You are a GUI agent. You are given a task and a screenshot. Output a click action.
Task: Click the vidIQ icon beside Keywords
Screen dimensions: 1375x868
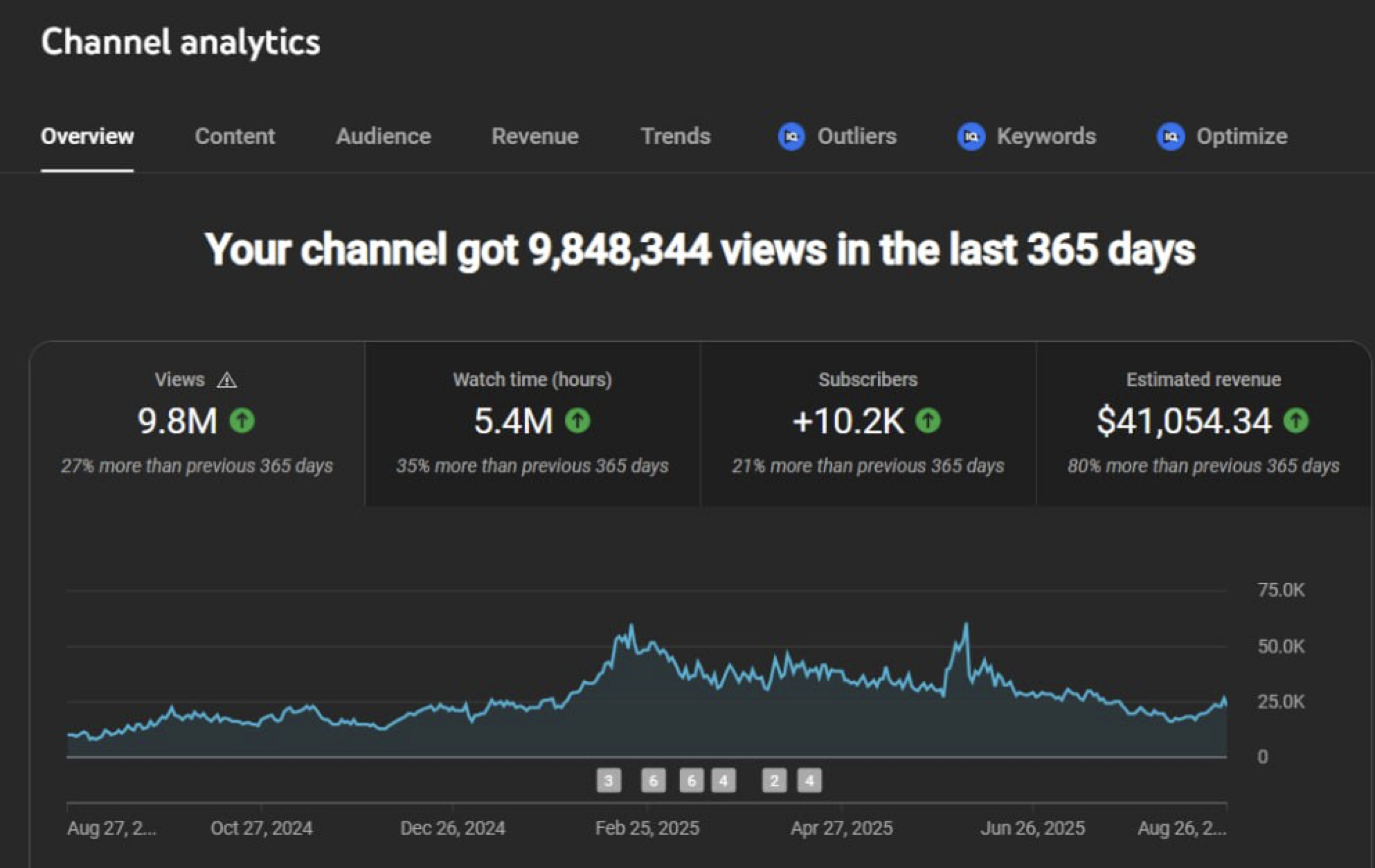tap(971, 136)
